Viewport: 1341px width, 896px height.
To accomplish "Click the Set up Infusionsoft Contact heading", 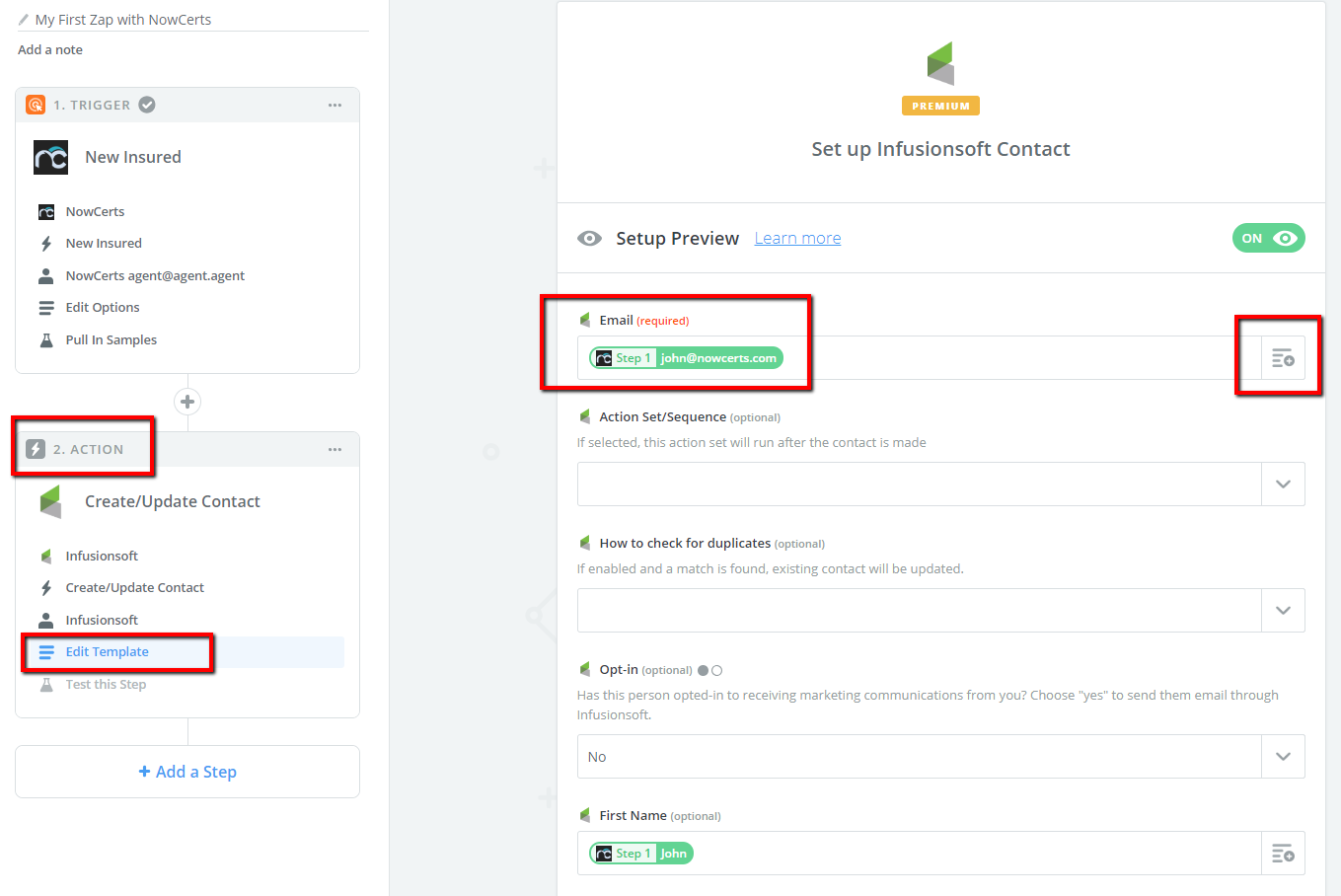I will 940,149.
